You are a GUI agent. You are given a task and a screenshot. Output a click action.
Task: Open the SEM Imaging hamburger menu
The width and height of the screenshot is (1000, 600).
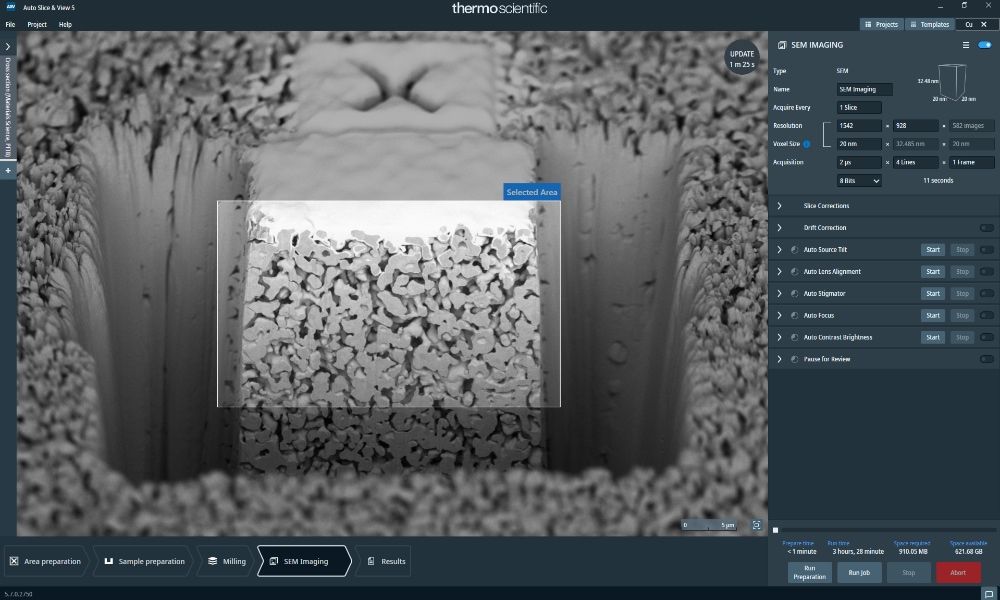[x=965, y=45]
